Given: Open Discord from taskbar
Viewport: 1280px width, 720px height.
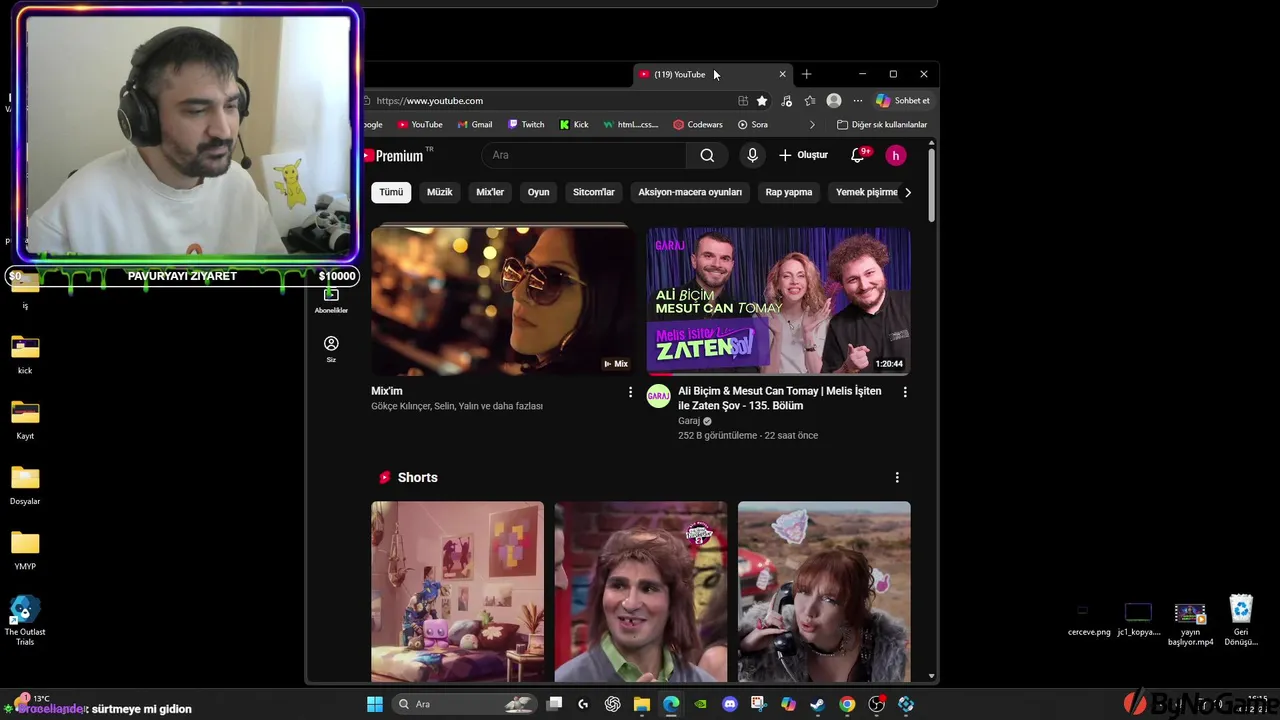Looking at the screenshot, I should click(x=730, y=704).
